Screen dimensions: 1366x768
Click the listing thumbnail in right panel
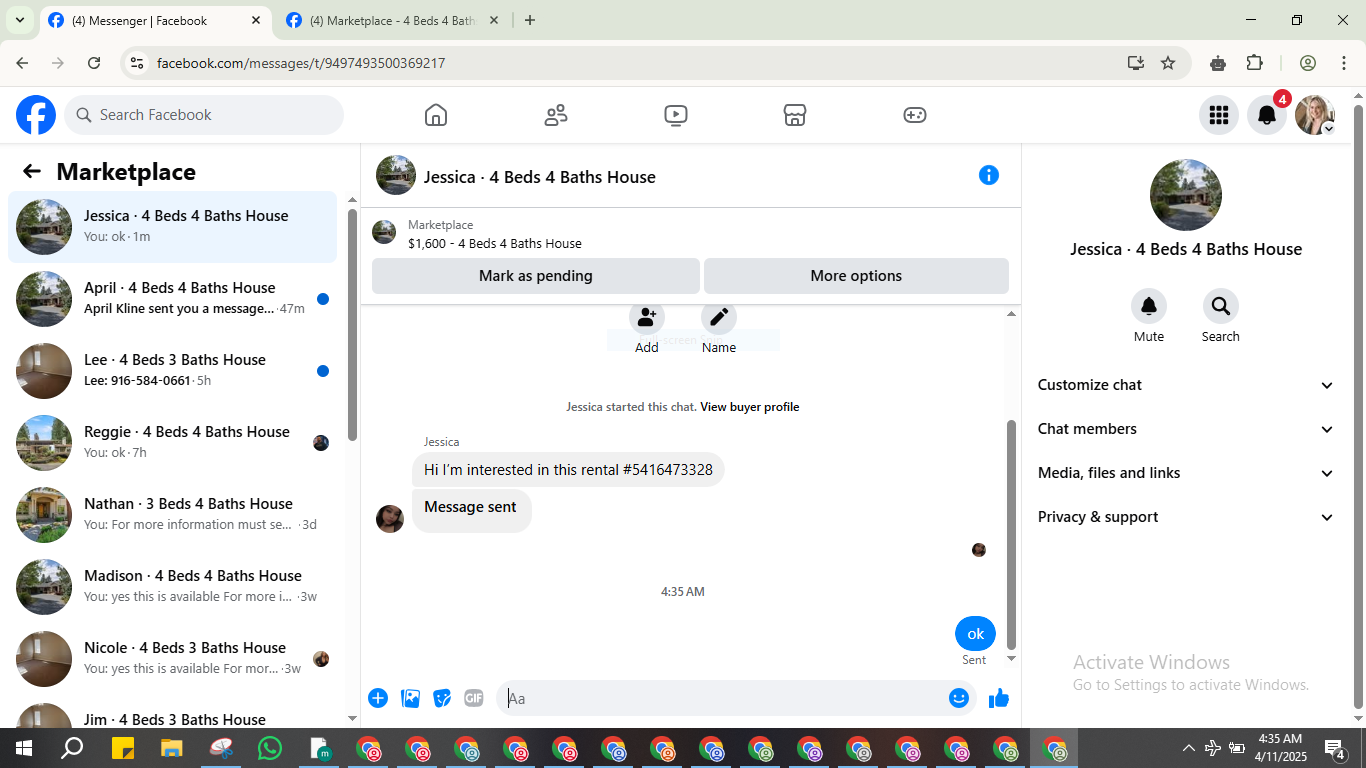(1186, 195)
